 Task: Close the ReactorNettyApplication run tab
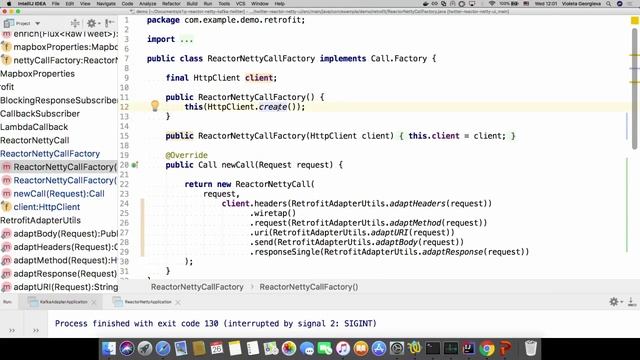[x=178, y=302]
